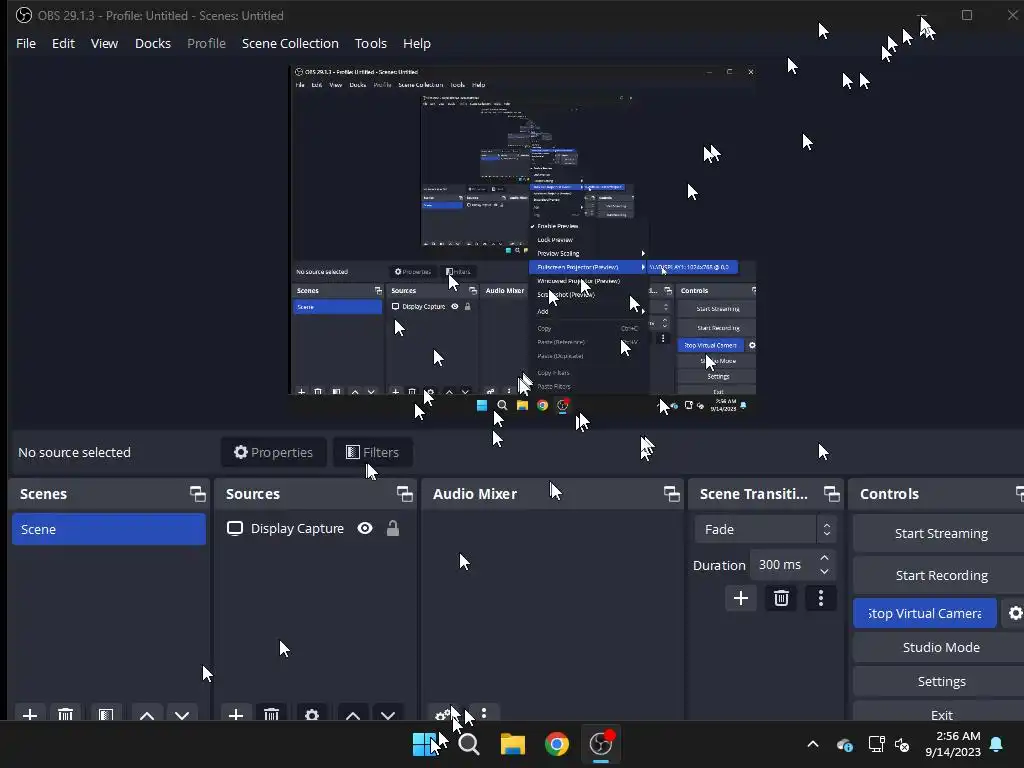Open virtual camera configuration gear
This screenshot has height=768, width=1024.
pos(1015,613)
